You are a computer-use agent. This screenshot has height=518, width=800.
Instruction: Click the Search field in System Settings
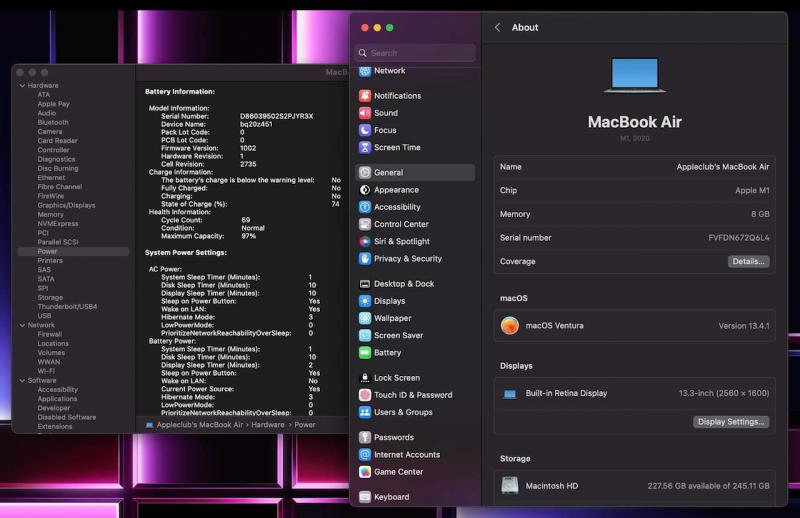tap(415, 53)
